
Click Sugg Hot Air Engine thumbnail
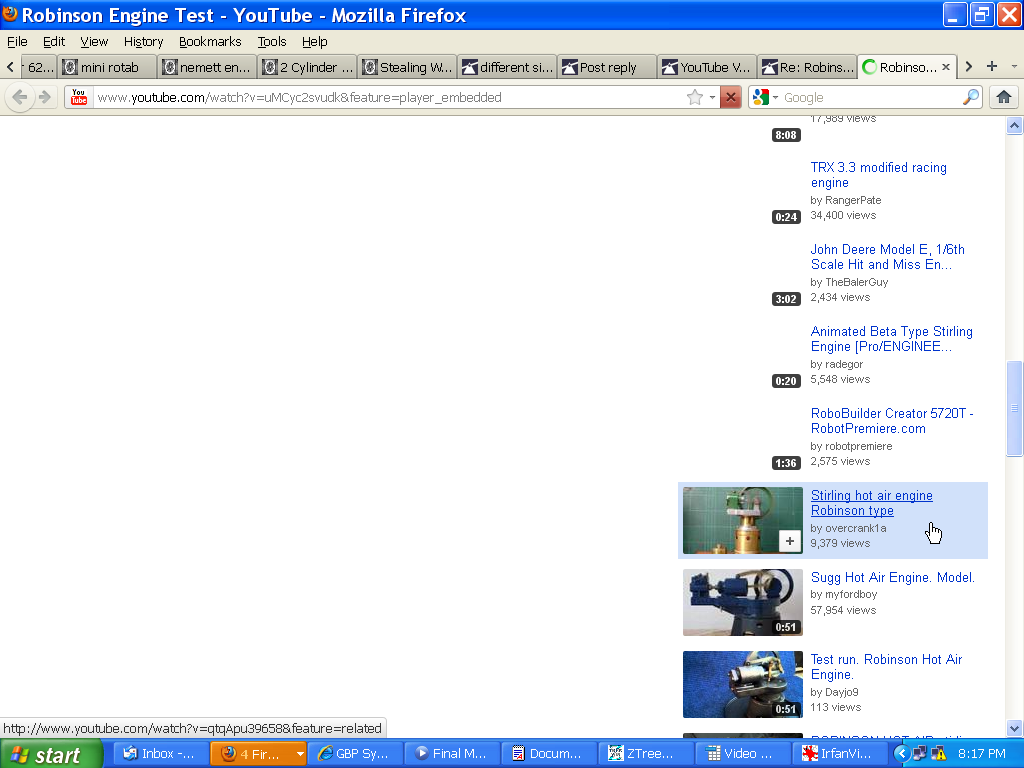(743, 602)
